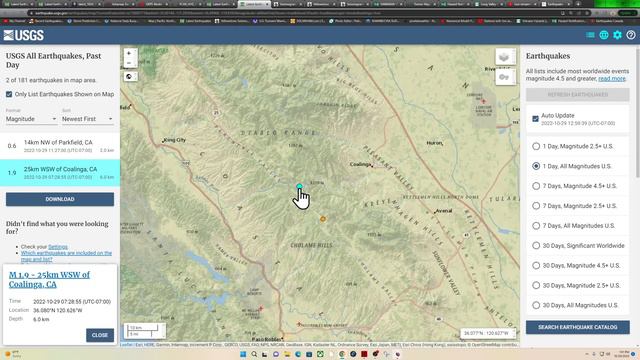Open the Settings link in sidebar
Screen dimensions: 640x360
(x=58, y=247)
